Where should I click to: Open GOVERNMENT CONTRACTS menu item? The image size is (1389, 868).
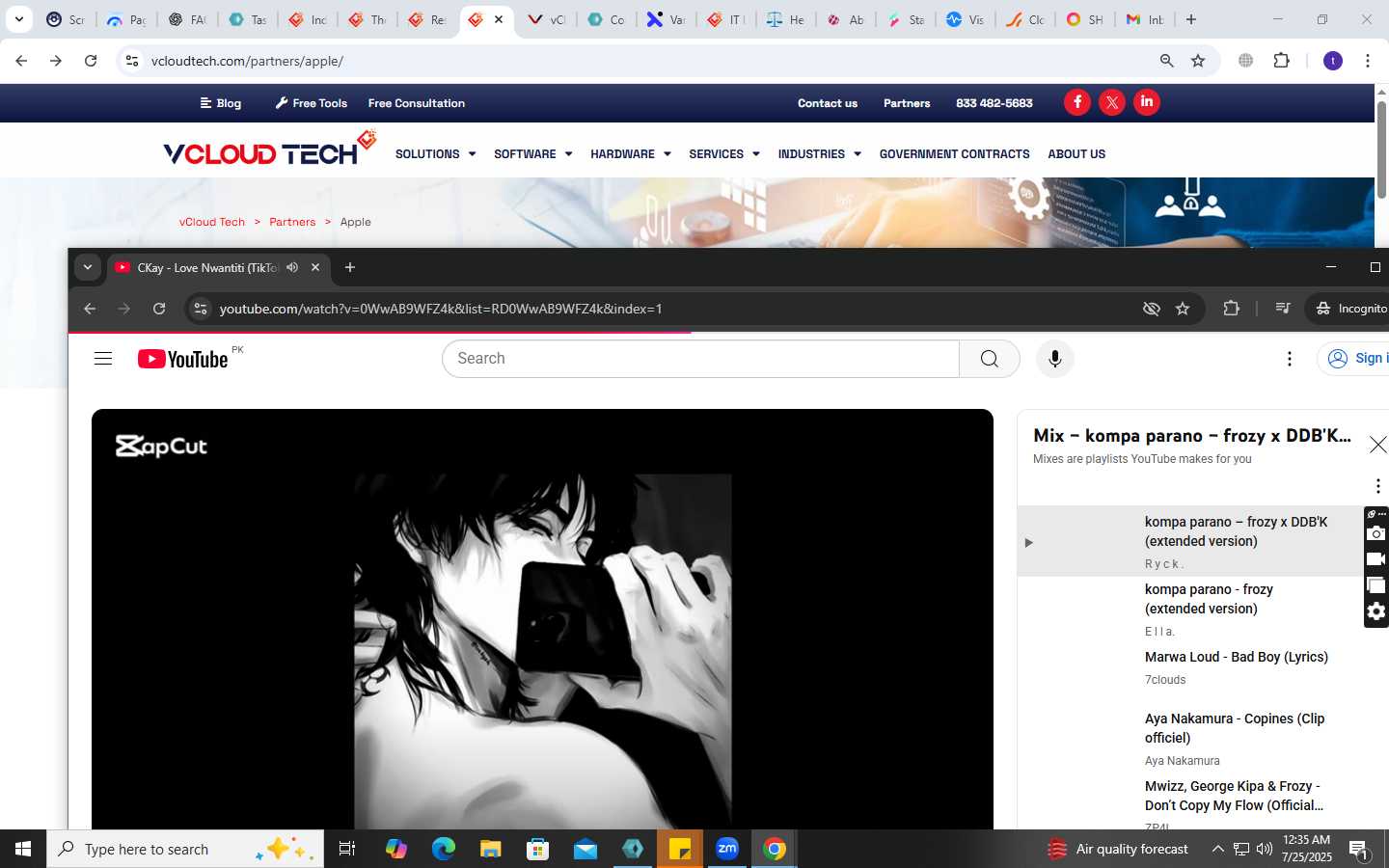coord(954,154)
